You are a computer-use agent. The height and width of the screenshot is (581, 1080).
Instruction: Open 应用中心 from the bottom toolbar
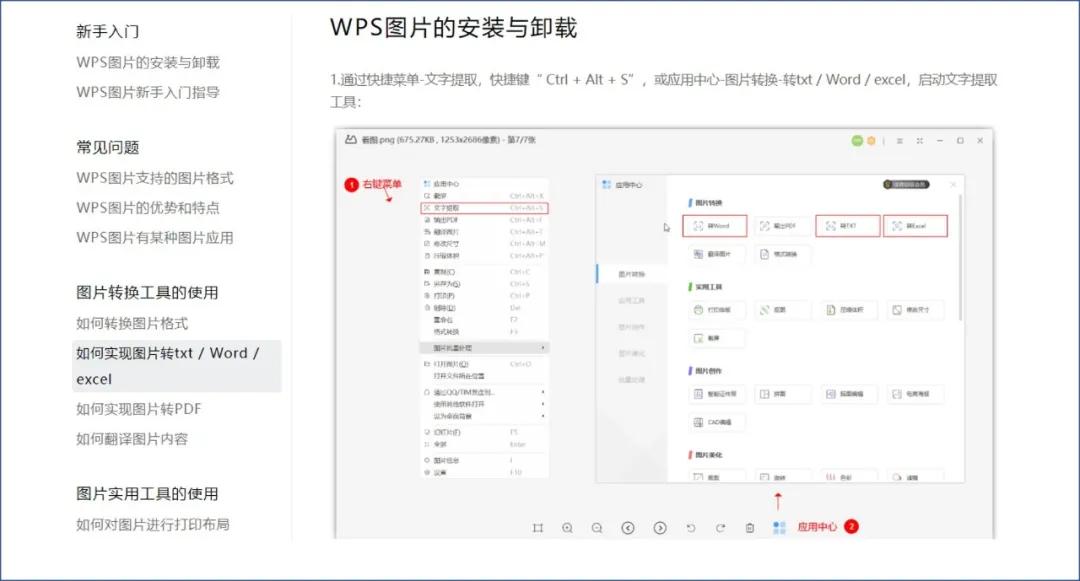[x=797, y=527]
